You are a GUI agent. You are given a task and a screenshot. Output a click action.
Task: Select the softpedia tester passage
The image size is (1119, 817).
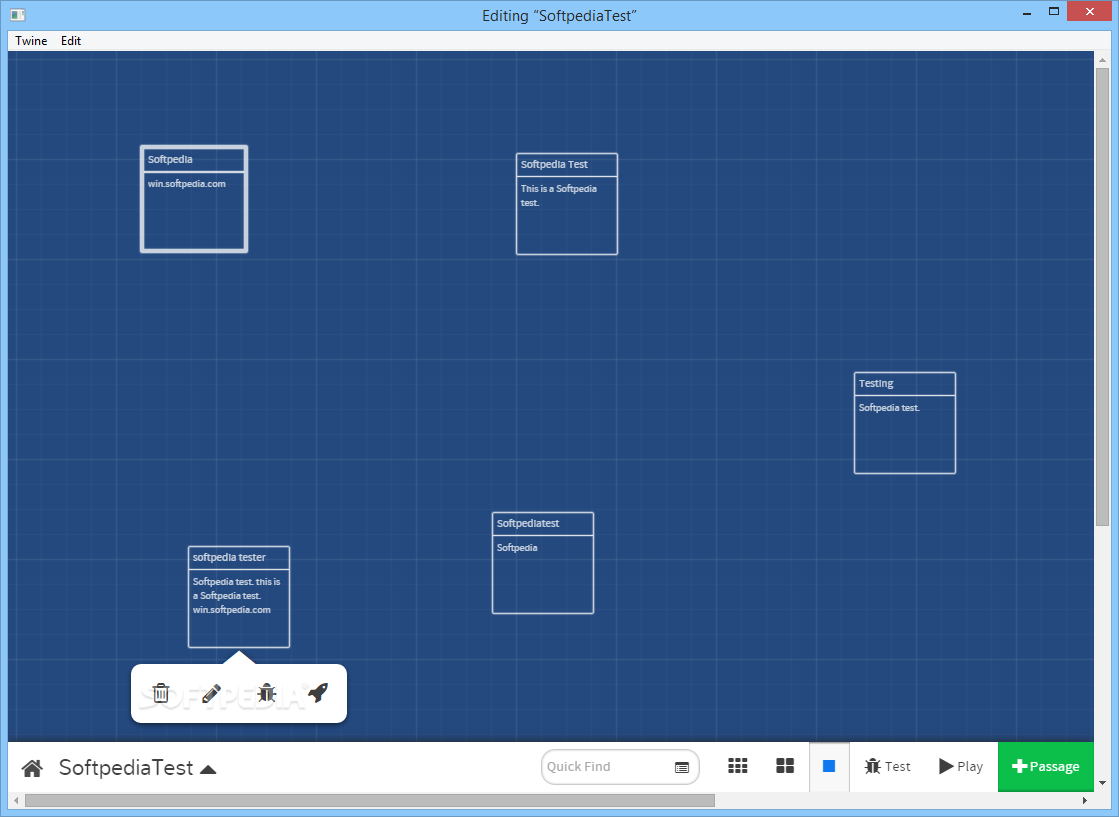[x=239, y=597]
